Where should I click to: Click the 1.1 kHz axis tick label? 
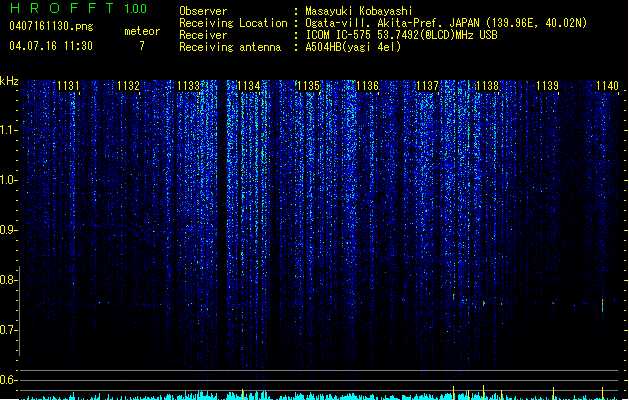pos(9,131)
